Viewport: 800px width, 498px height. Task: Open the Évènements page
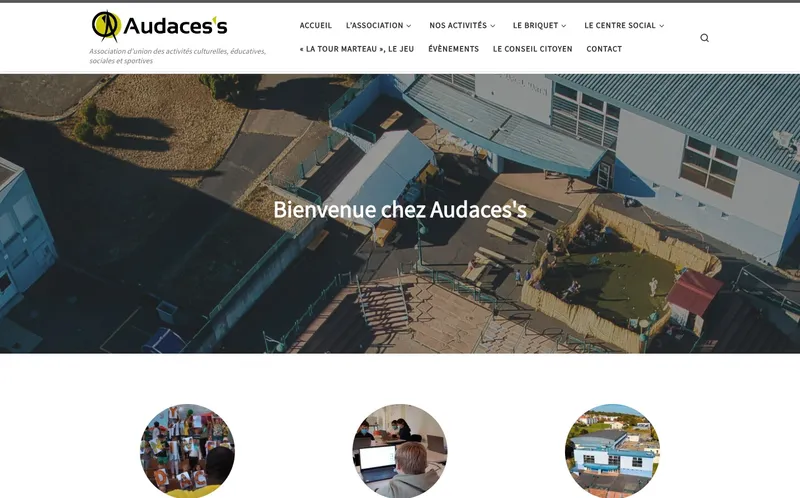(x=454, y=49)
